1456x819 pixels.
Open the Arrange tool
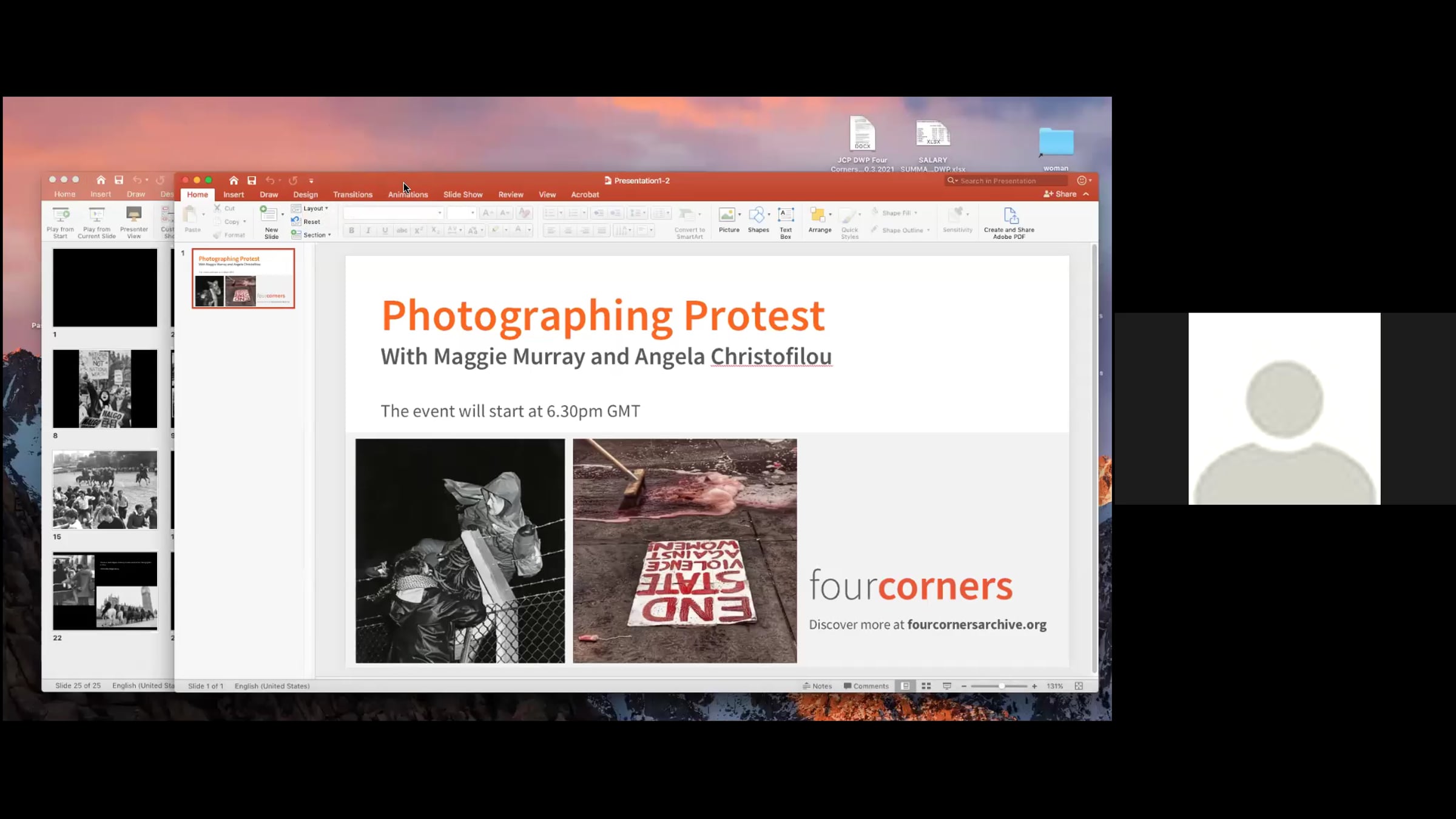click(818, 216)
